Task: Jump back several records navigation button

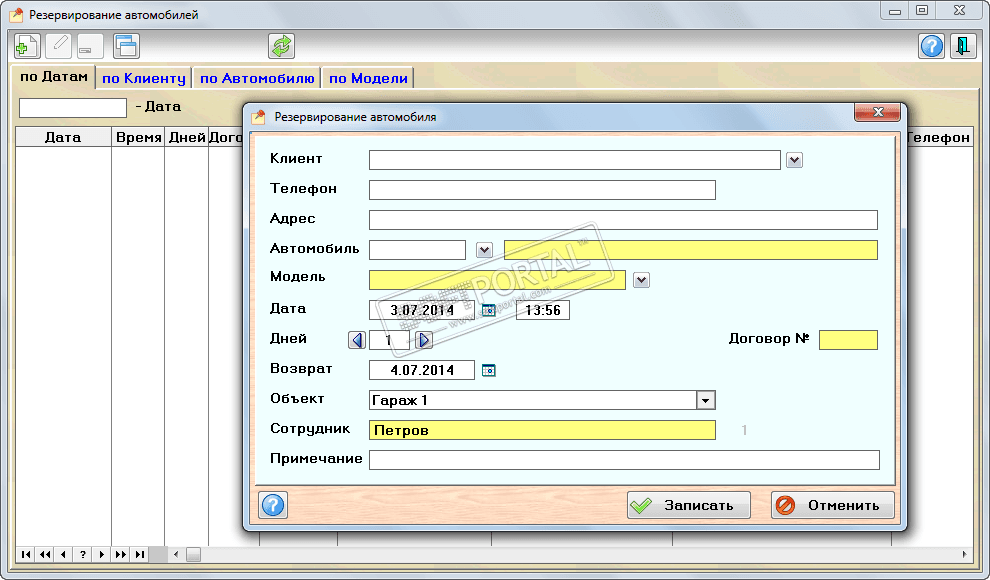Action: [x=44, y=554]
